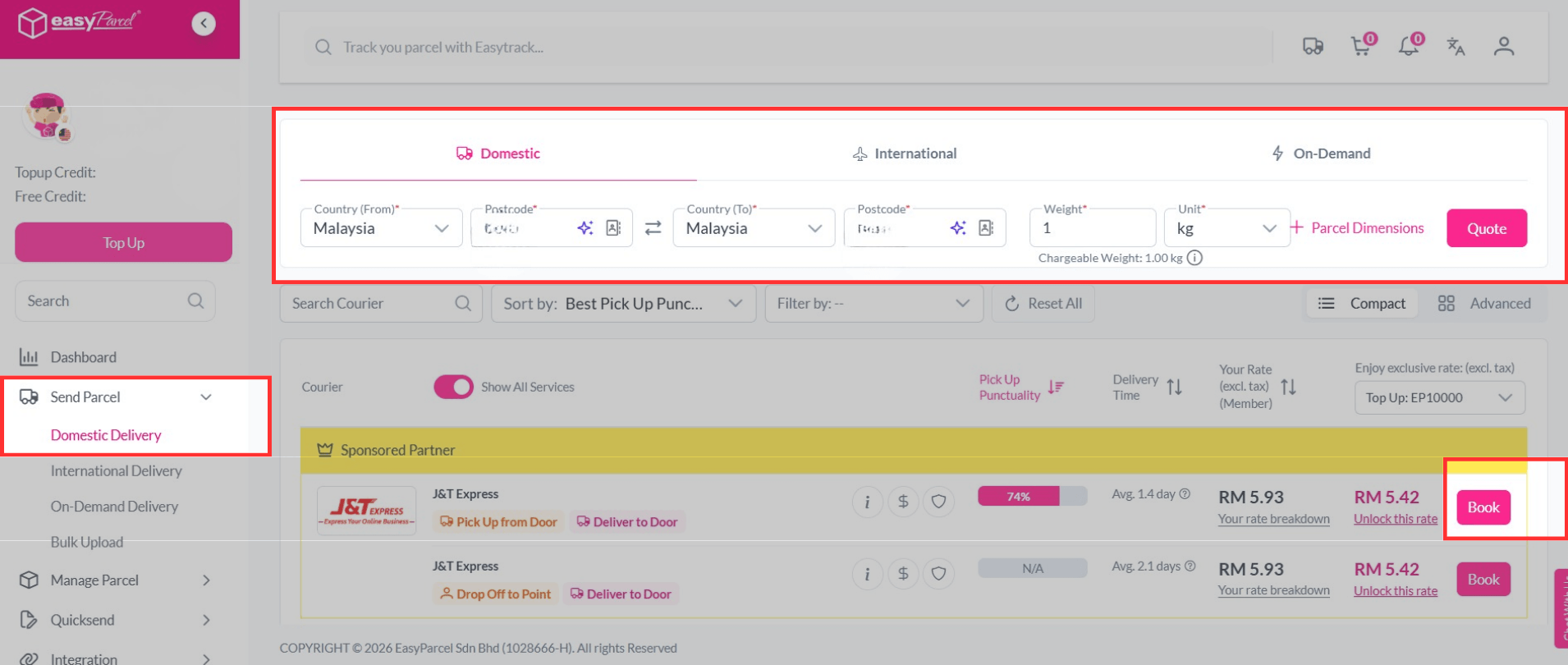This screenshot has height=665, width=1568.
Task: Click the first Your rate breakdown link
Action: [x=1273, y=519]
